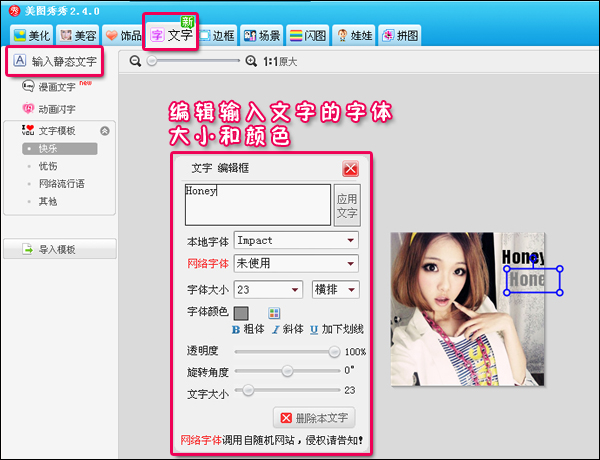Open the 横排 text direction dropdown
The height and width of the screenshot is (460, 600).
(335, 290)
